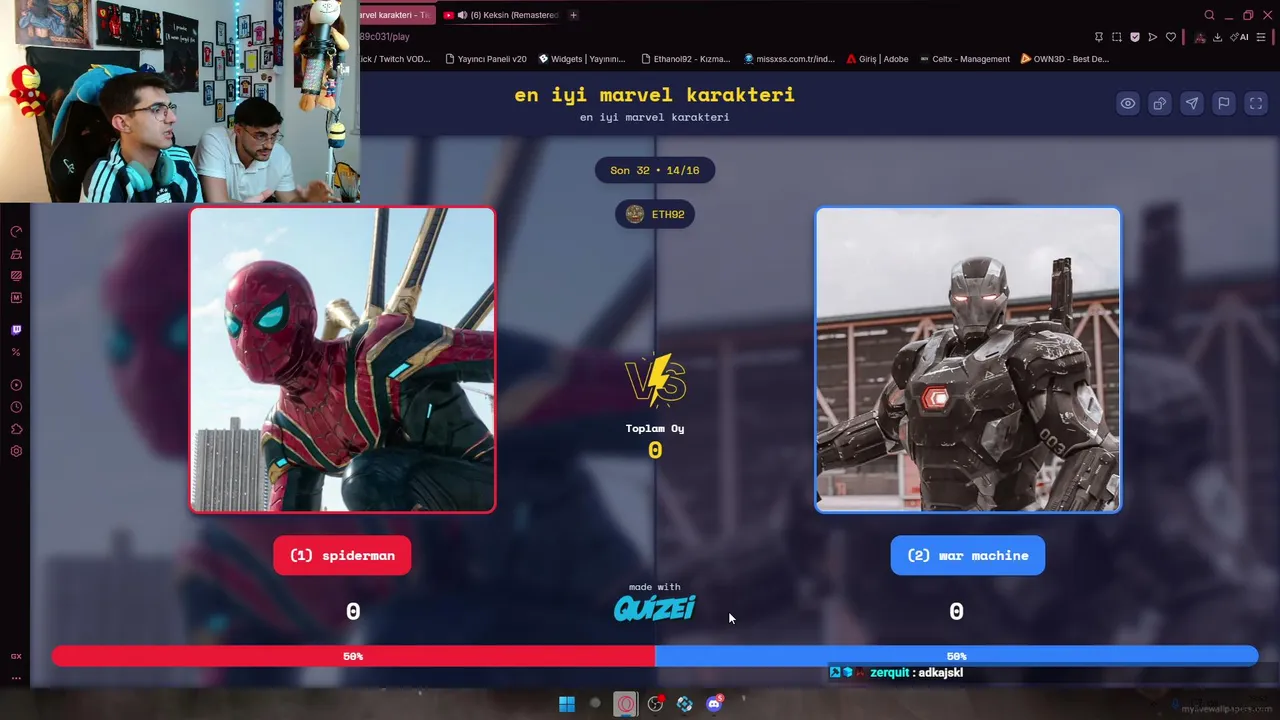Viewport: 1280px width, 720px height.
Task: Open GX Control speedometer icon in sidebar
Action: click(16, 232)
